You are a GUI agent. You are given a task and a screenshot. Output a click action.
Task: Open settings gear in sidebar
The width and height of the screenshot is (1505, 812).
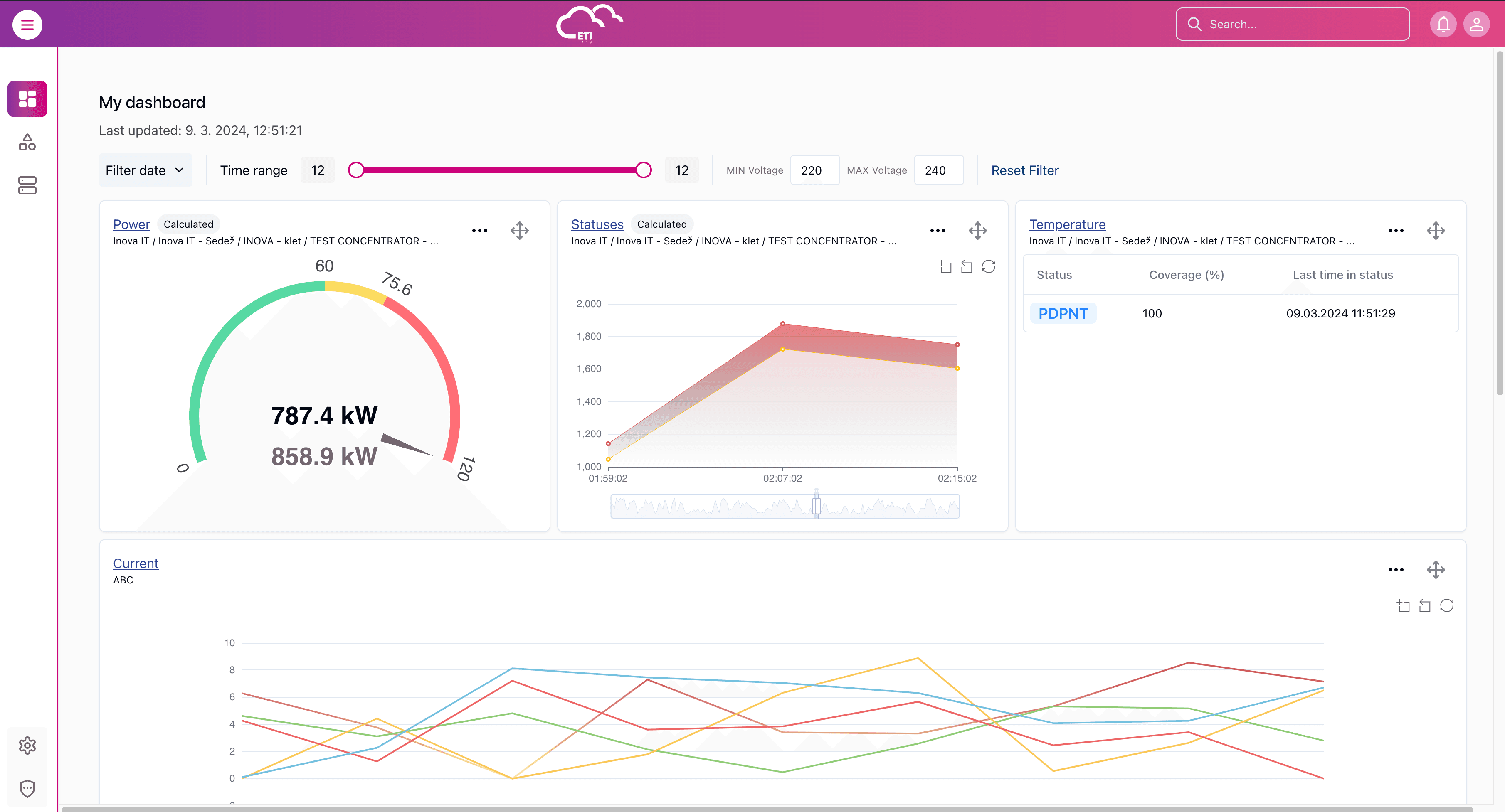(27, 746)
